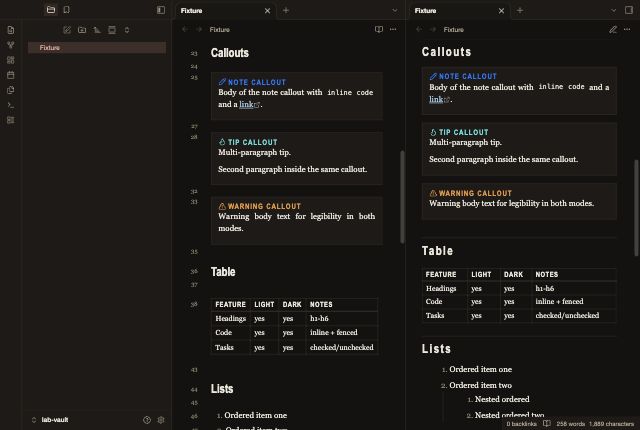Click the Fixture title in left pane header
The image size is (640, 430).
click(x=220, y=29)
